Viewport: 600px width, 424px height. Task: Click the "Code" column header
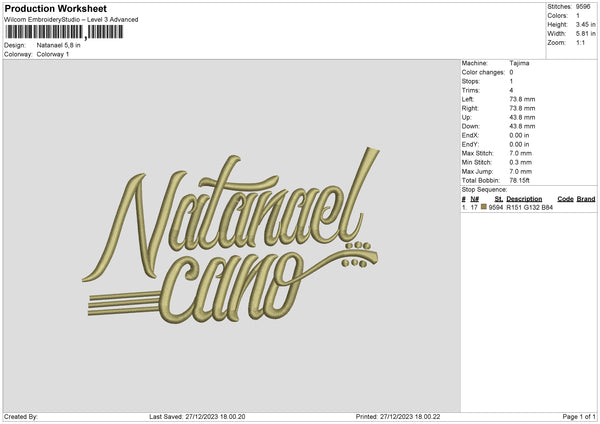565,199
